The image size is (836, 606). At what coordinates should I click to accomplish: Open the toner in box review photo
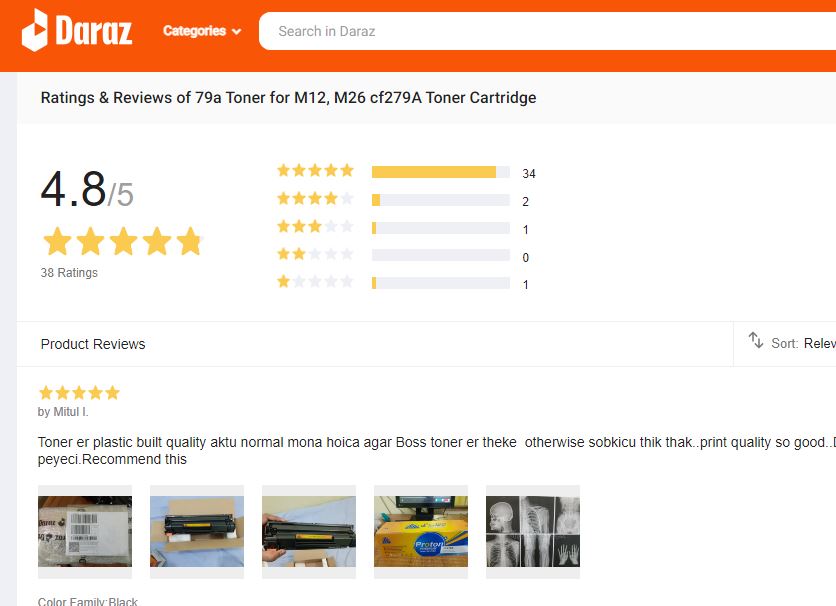(x=197, y=532)
